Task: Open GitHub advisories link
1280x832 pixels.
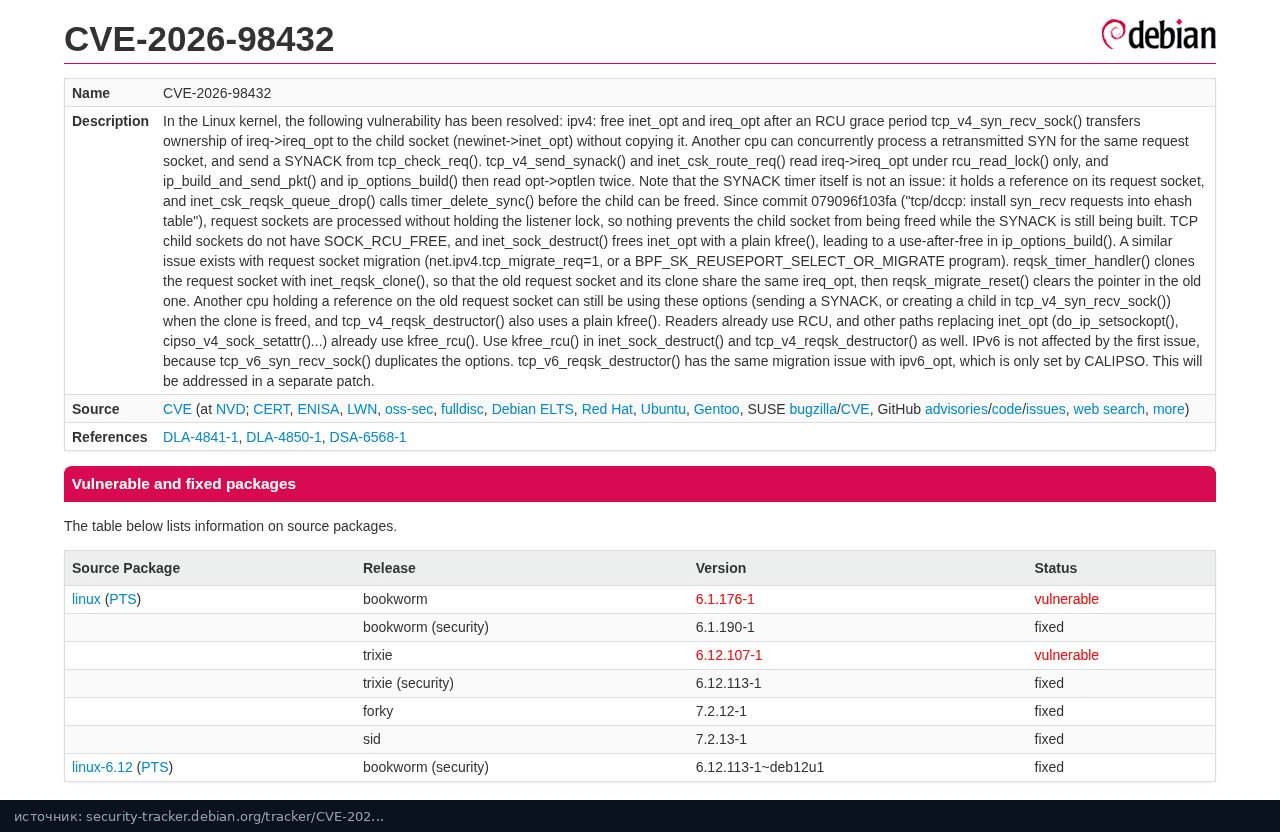Action: 956,409
